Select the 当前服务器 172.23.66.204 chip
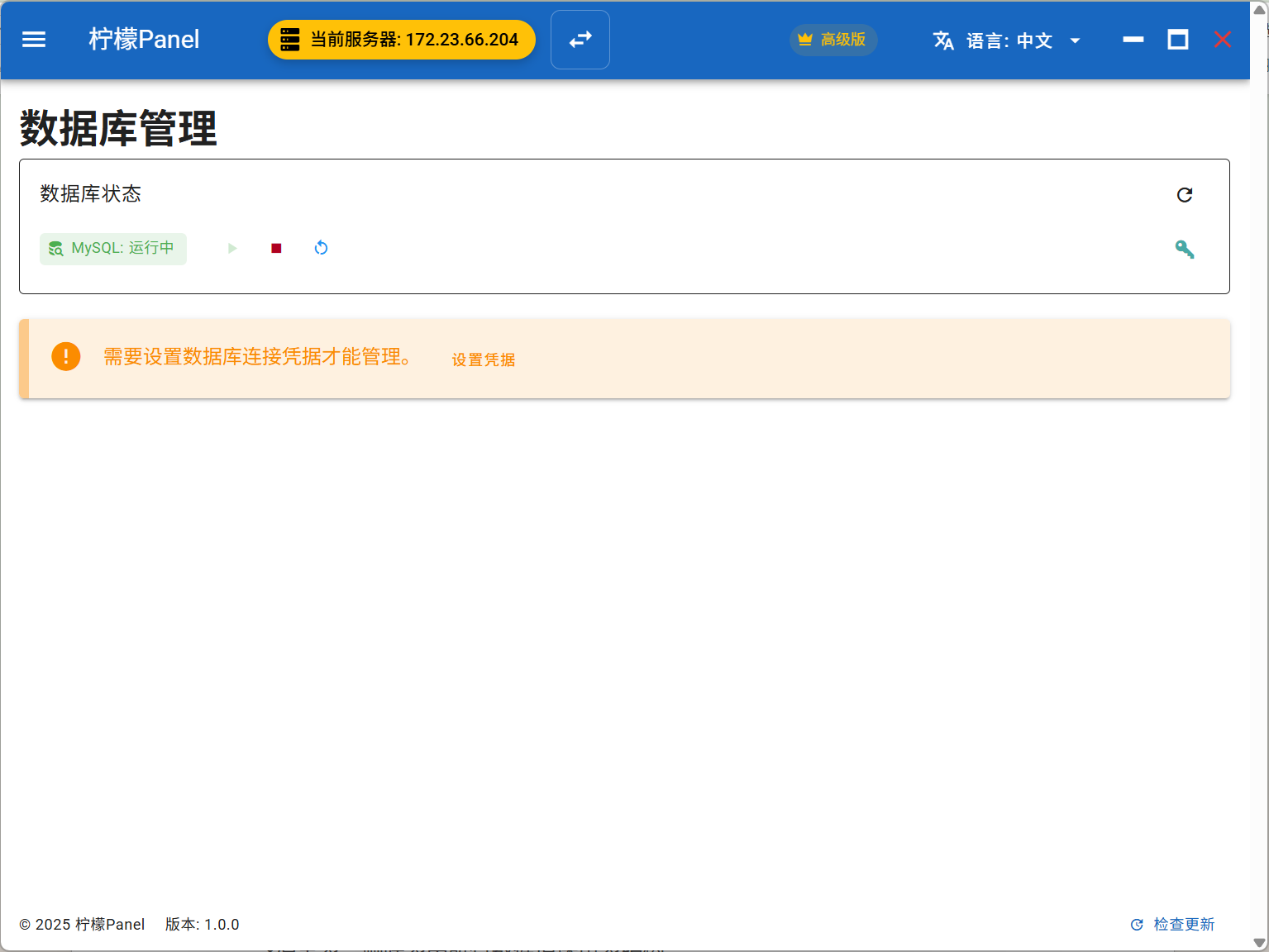 coord(402,40)
